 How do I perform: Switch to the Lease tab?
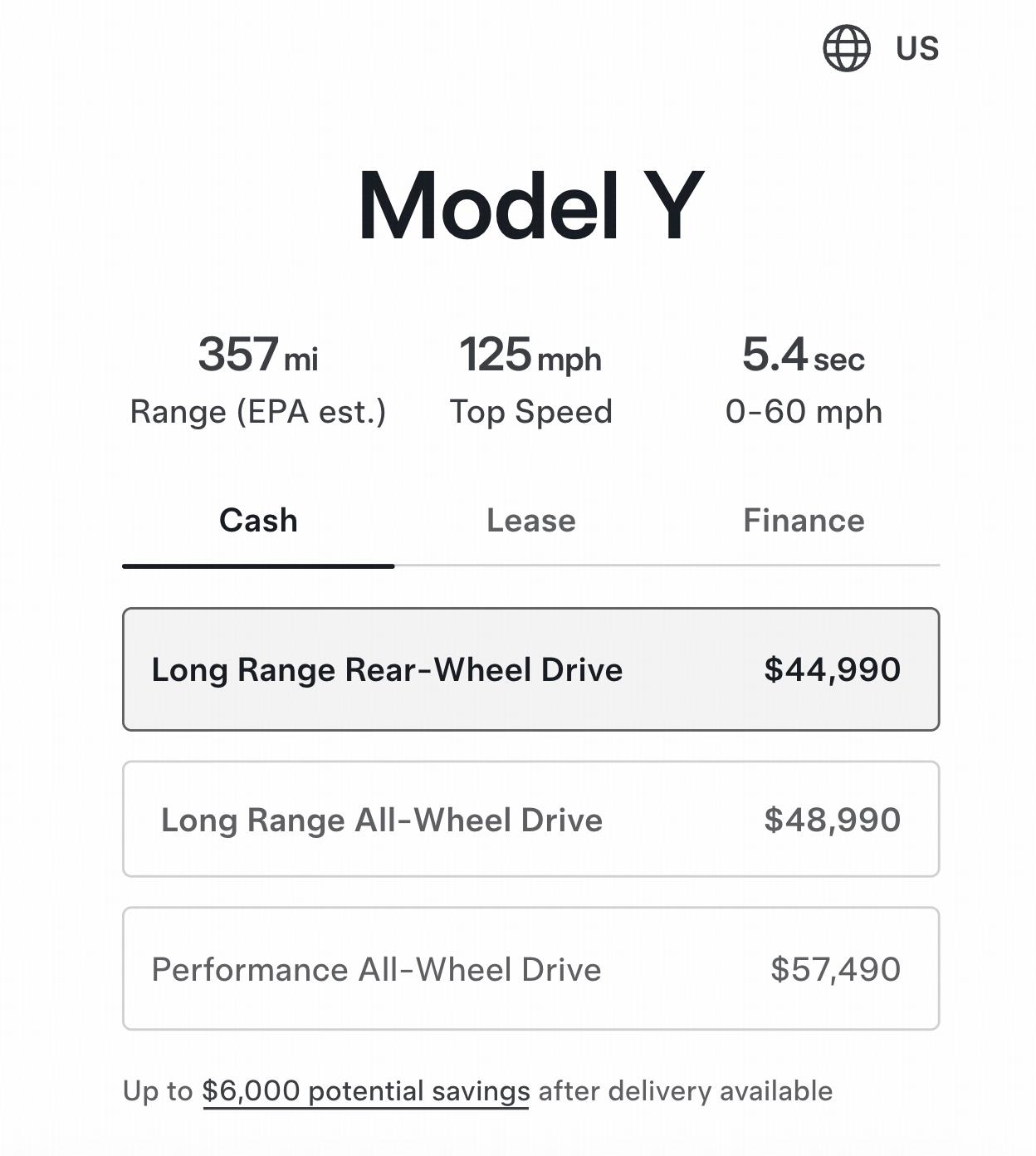(x=530, y=521)
